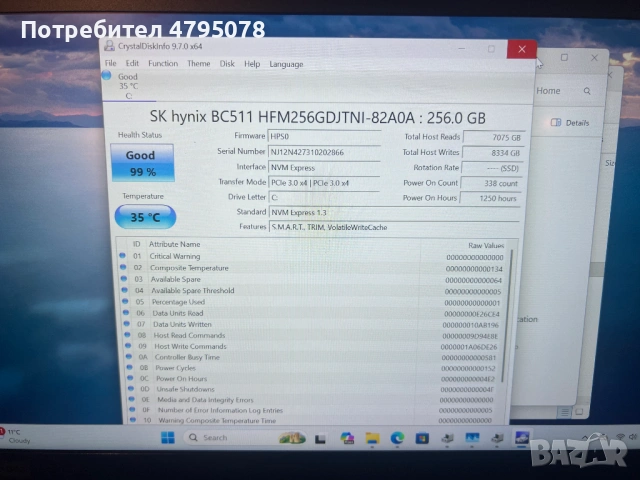Select the Host Write Commands row

pos(312,347)
